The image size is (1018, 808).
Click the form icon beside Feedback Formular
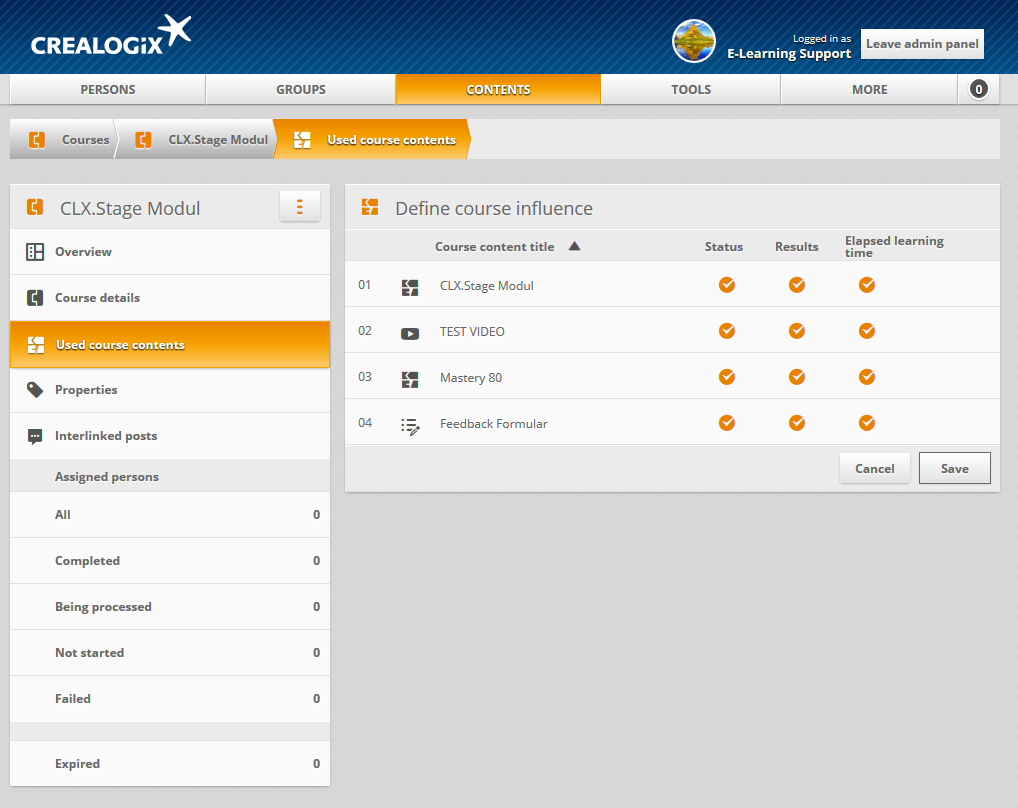point(410,425)
